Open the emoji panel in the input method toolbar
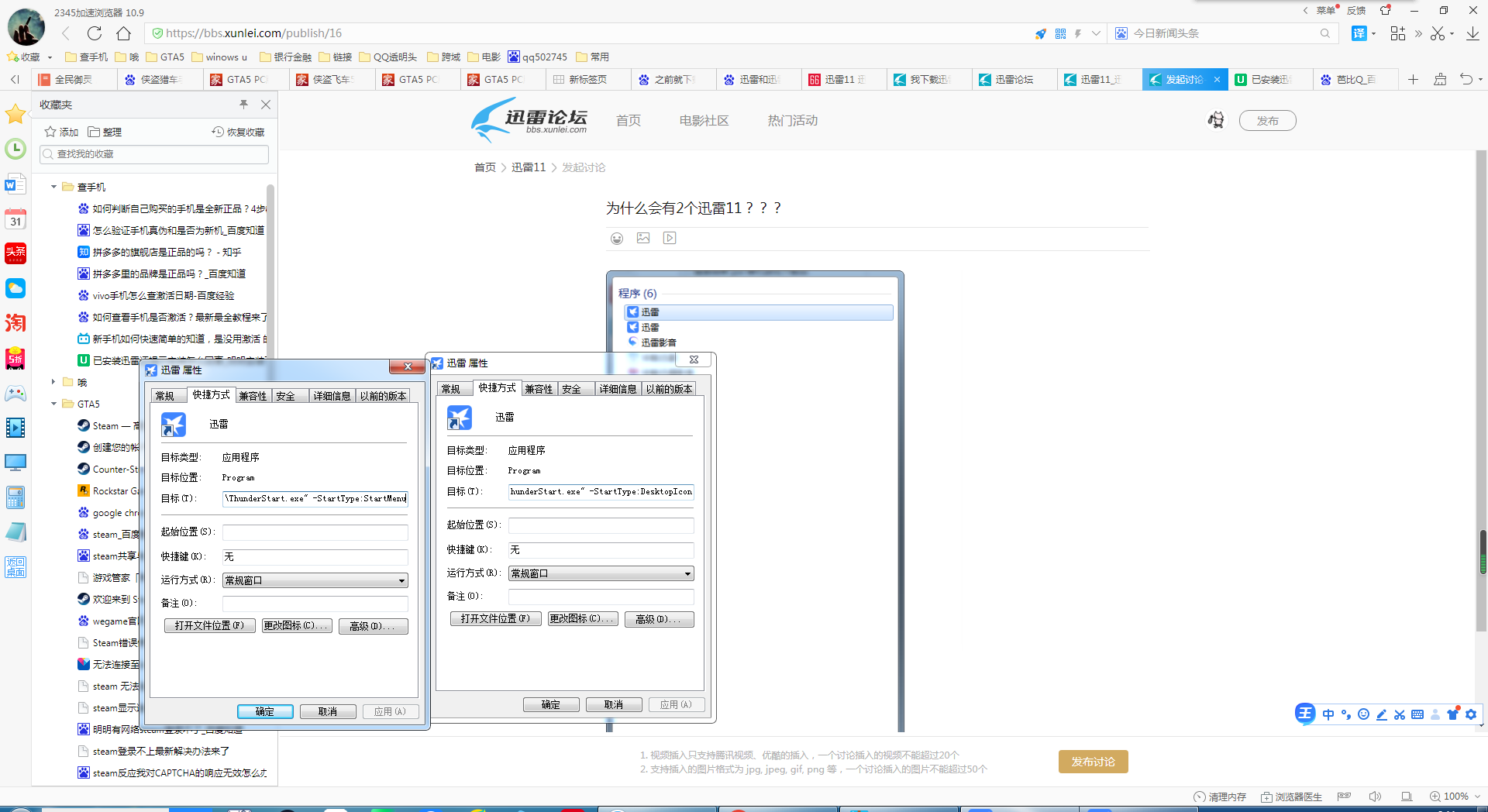 (1363, 714)
